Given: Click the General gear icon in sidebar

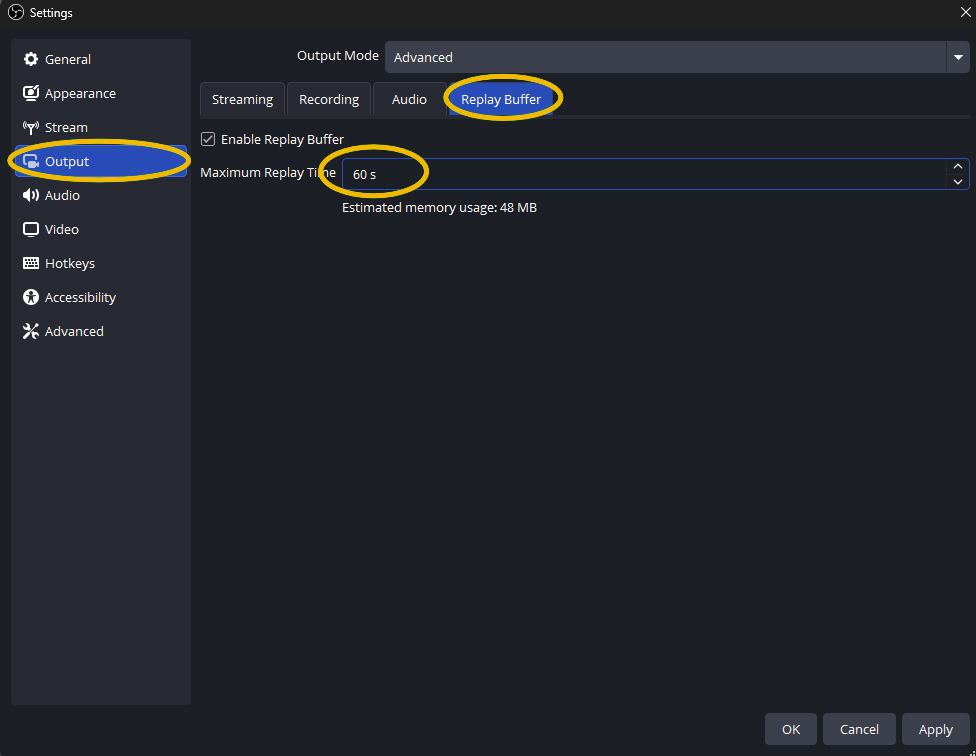Looking at the screenshot, I should point(30,59).
